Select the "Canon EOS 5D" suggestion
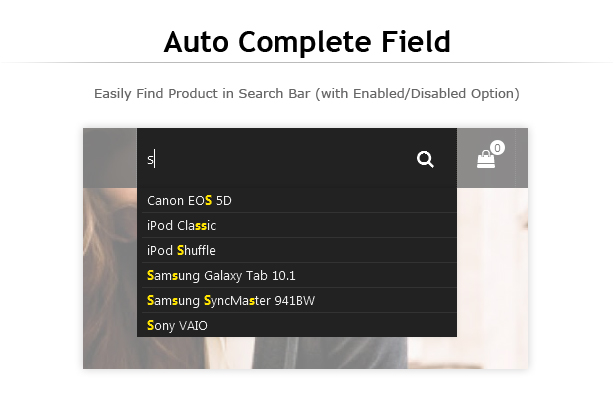 pyautogui.click(x=189, y=200)
